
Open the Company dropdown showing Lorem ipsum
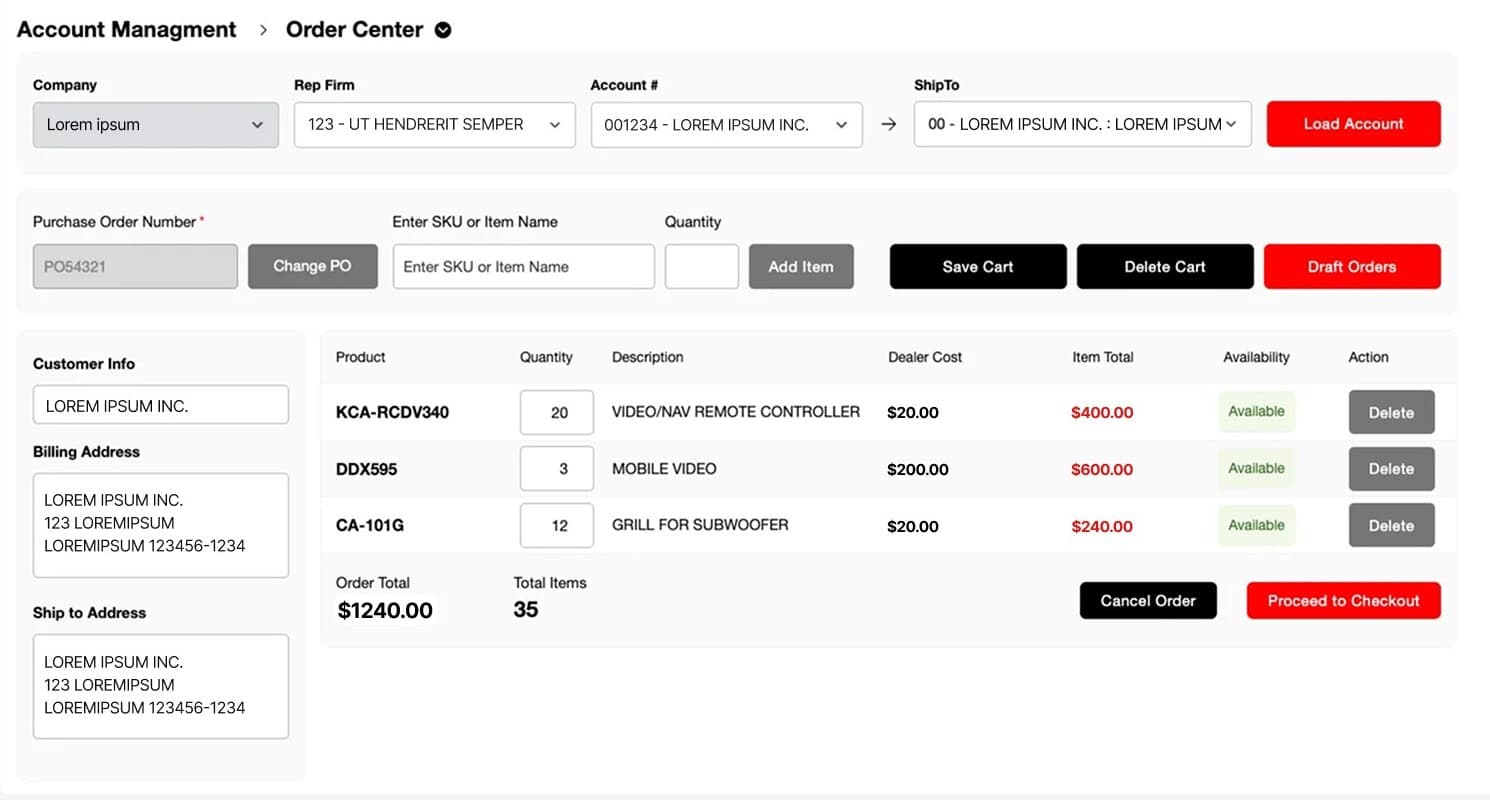pyautogui.click(x=156, y=125)
